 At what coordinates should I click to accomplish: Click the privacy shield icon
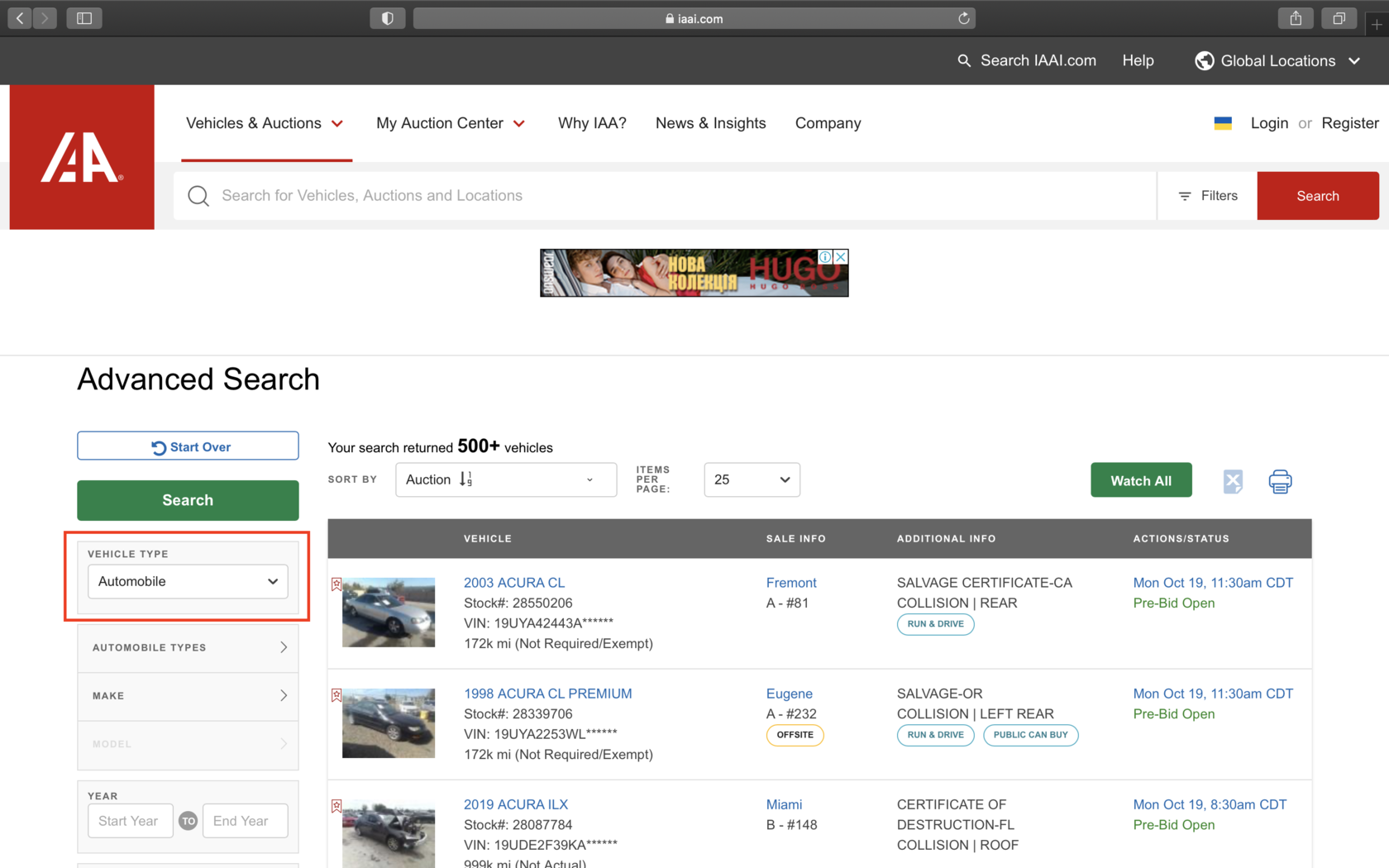(387, 18)
